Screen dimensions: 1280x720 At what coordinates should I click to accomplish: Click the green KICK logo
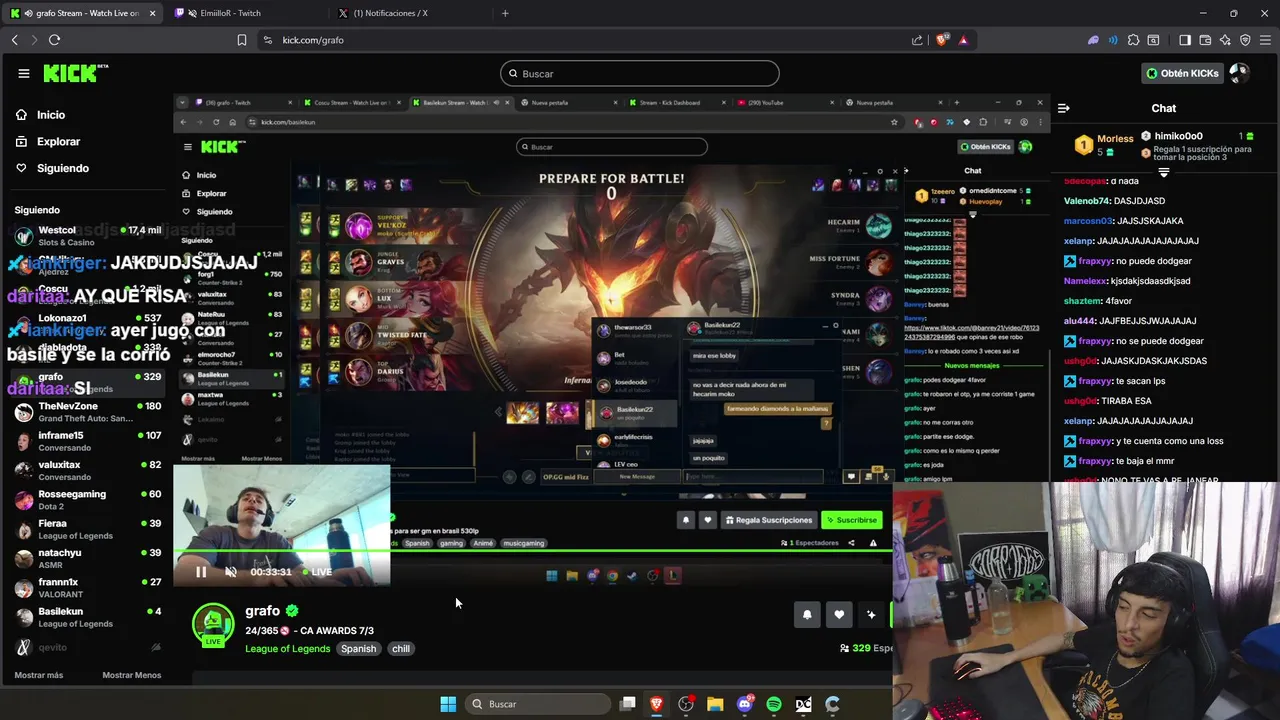[x=75, y=73]
